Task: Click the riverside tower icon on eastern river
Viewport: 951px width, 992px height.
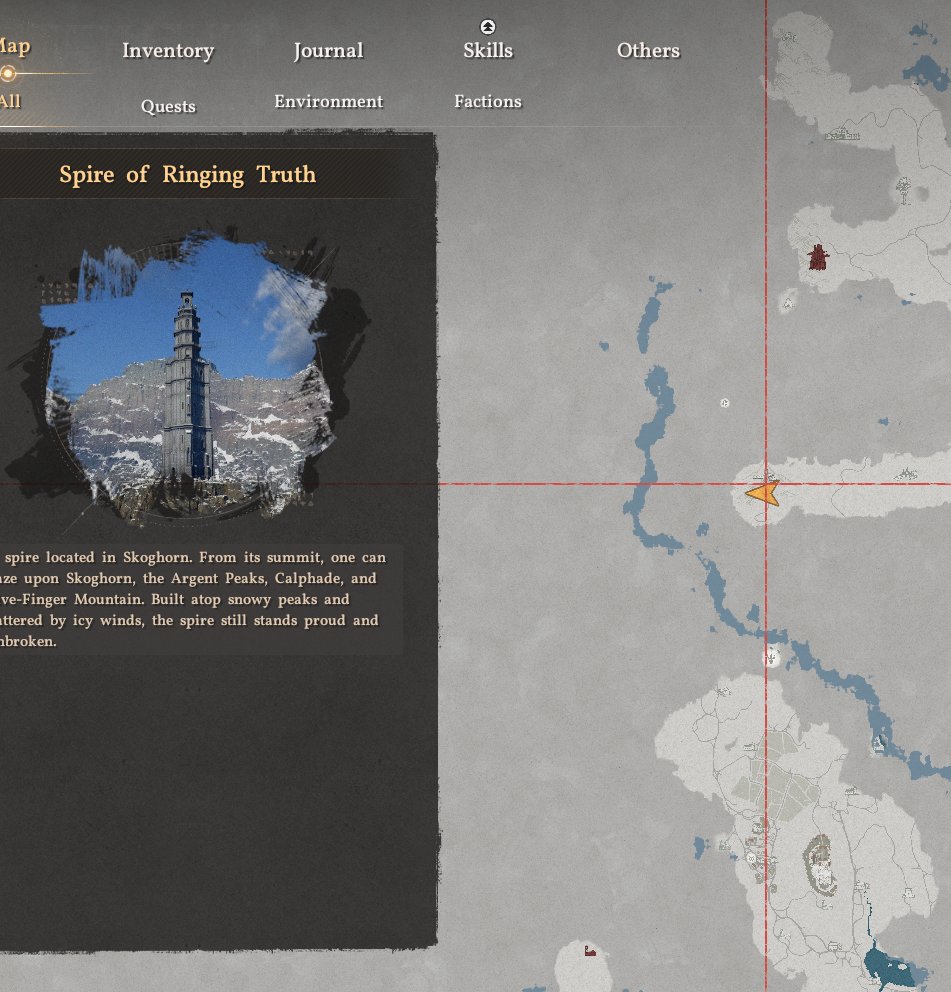Action: 879,744
